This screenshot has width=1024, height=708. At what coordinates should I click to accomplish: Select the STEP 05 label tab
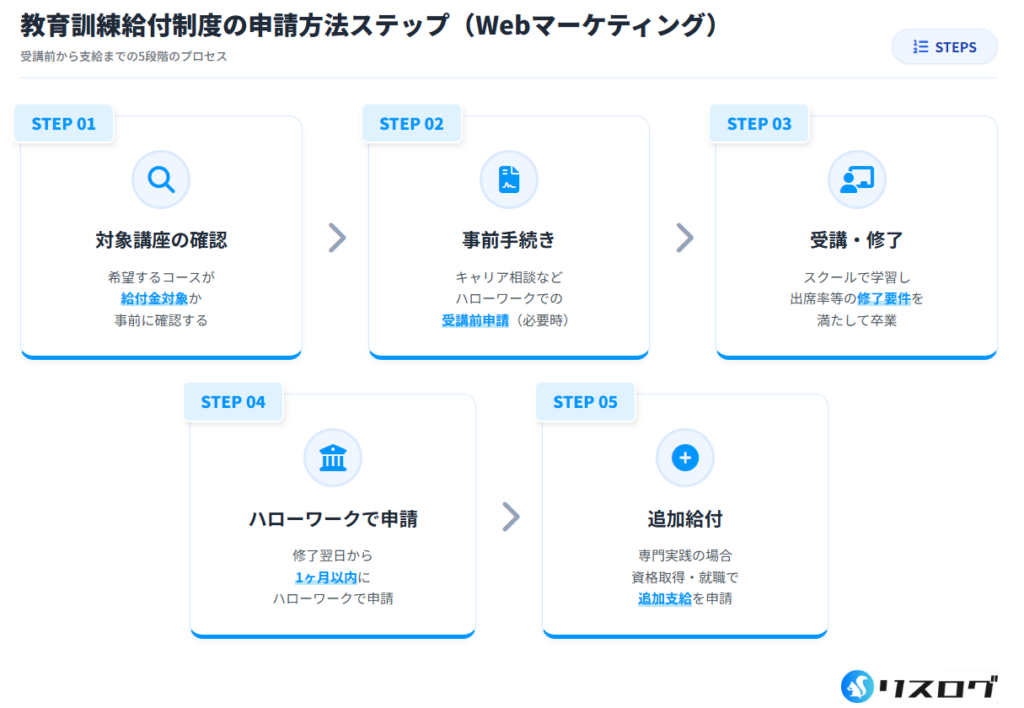click(585, 402)
